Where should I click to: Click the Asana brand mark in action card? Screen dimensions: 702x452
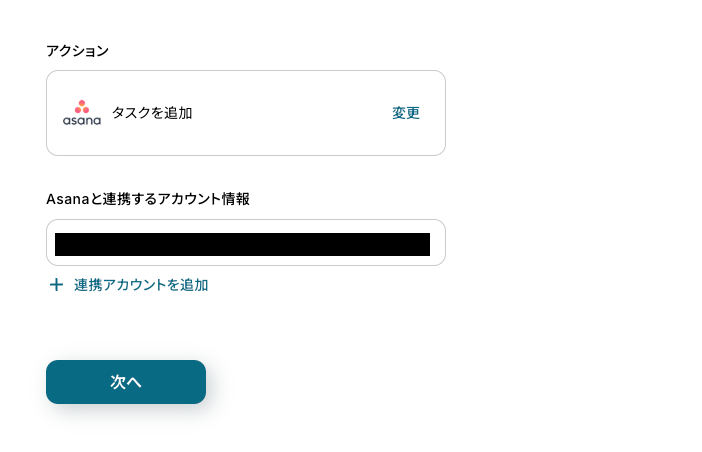(82, 113)
